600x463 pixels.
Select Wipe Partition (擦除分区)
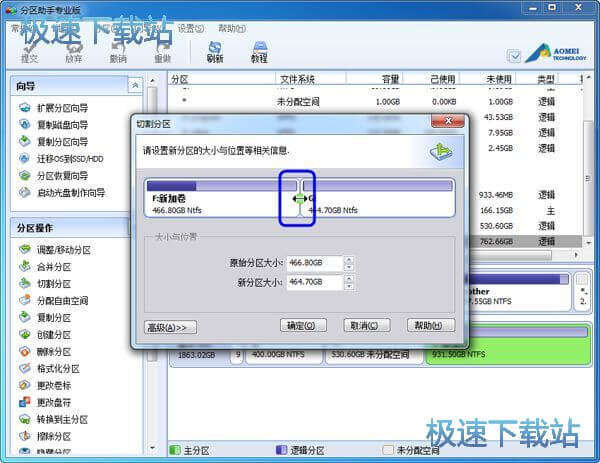point(45,436)
